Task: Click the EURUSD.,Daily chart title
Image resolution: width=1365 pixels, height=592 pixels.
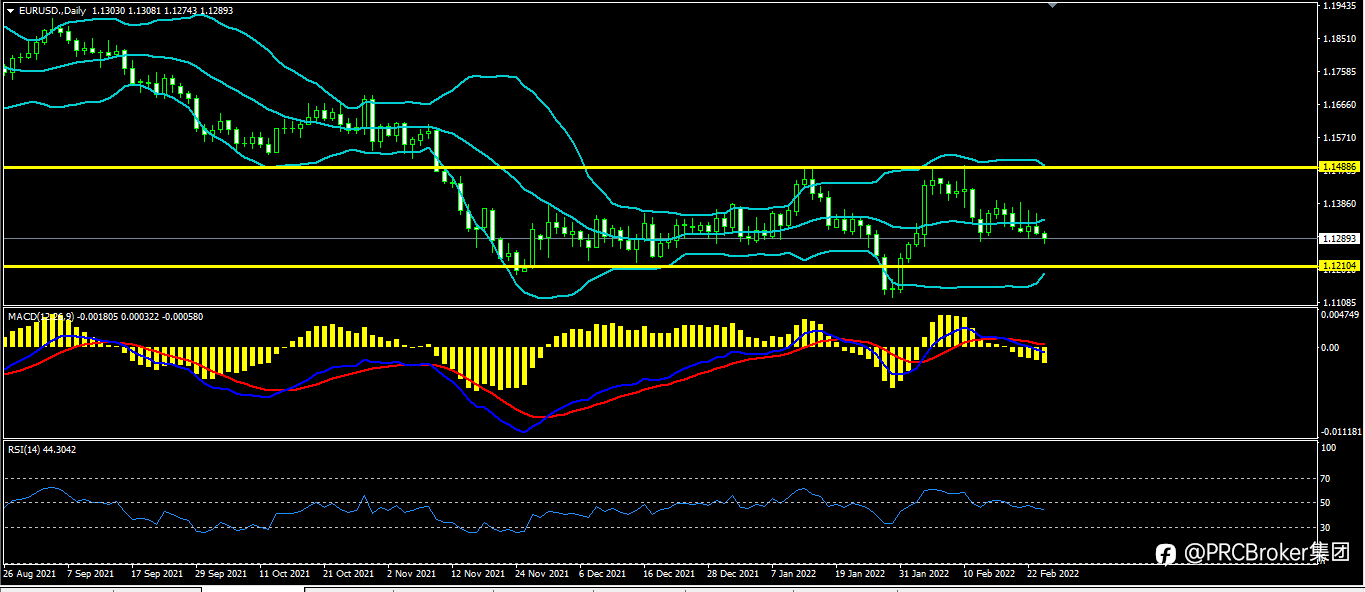Action: [52, 10]
